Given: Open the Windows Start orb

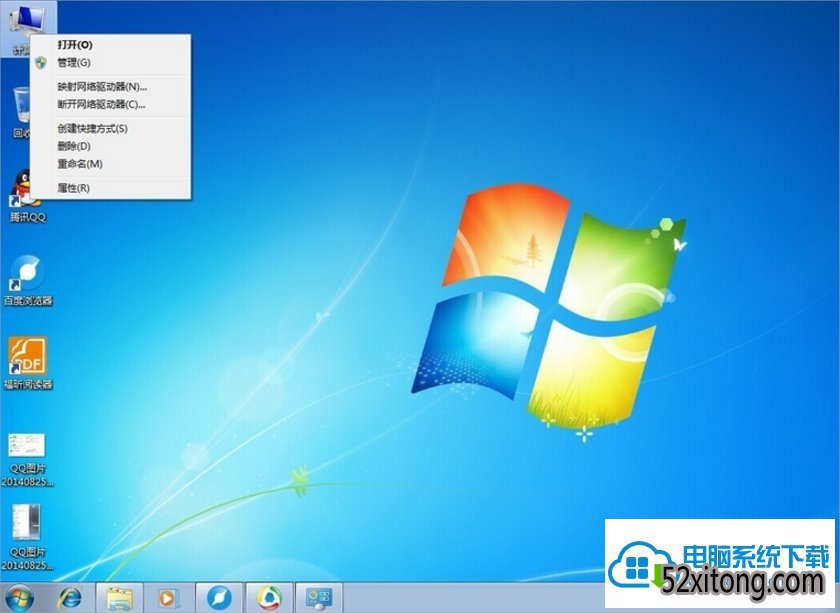Looking at the screenshot, I should (x=20, y=598).
